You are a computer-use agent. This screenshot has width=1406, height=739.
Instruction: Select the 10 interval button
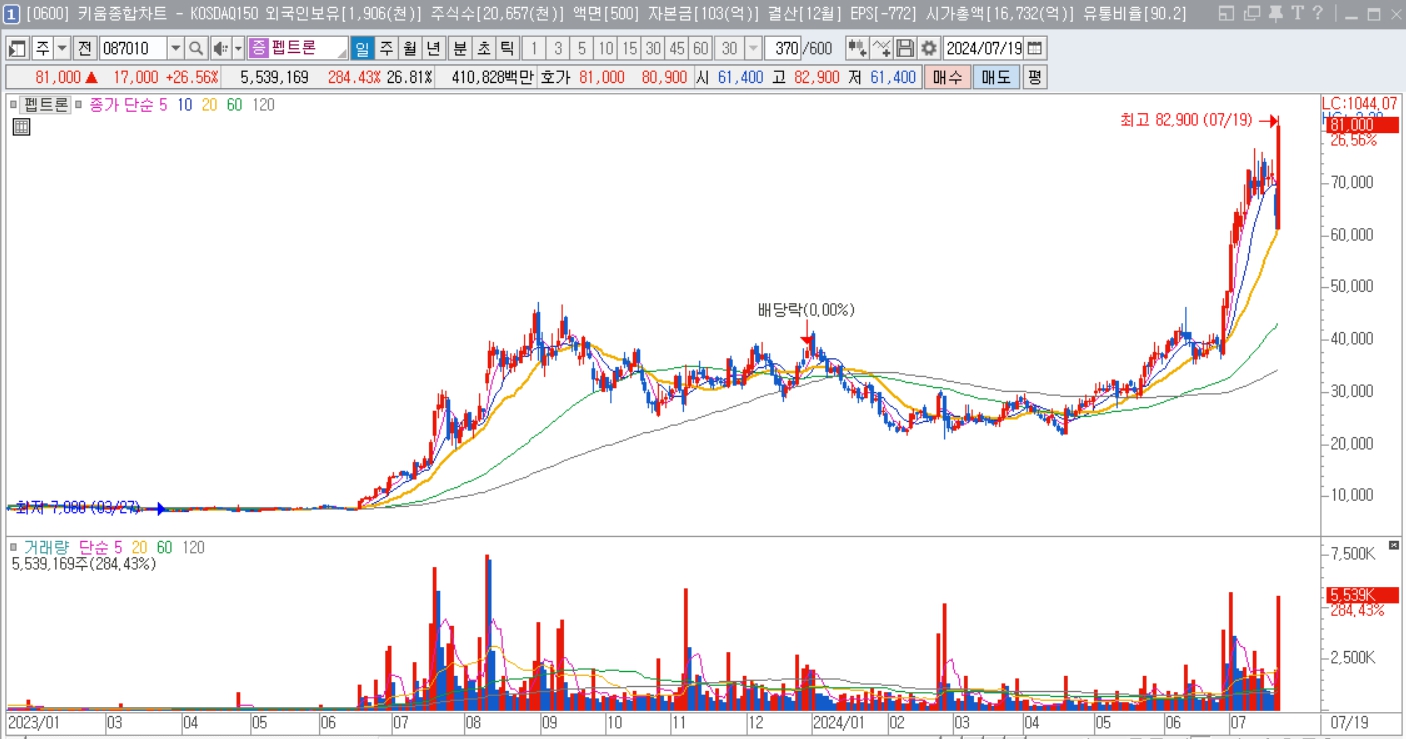coord(605,48)
